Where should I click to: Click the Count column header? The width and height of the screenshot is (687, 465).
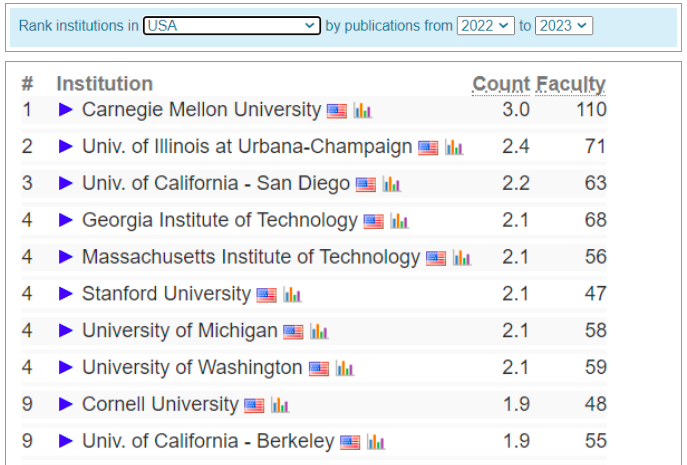[501, 84]
